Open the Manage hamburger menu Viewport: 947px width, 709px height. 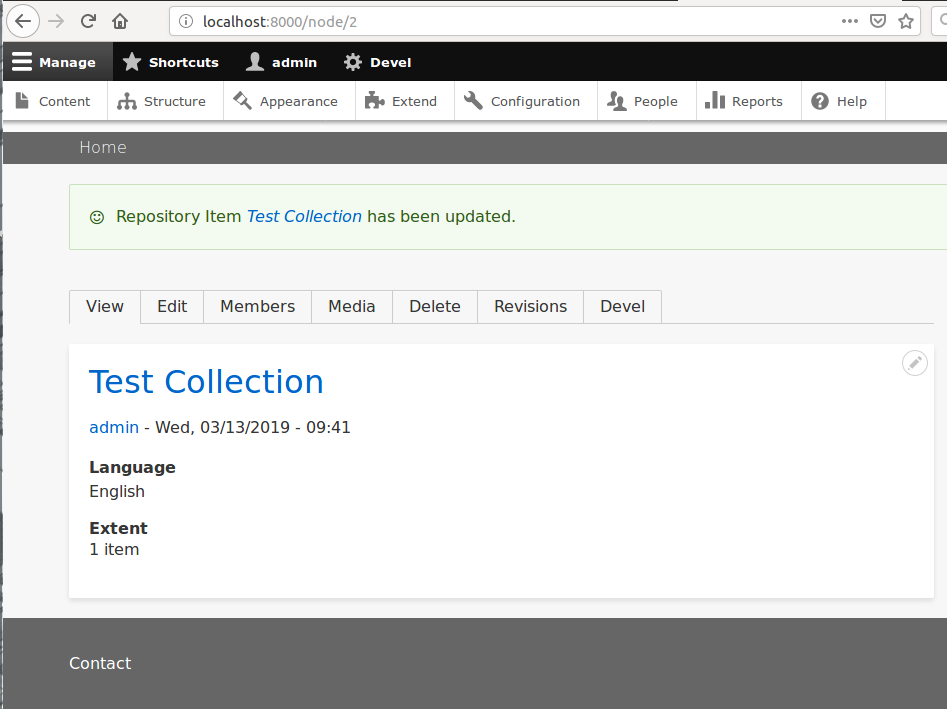pos(22,62)
